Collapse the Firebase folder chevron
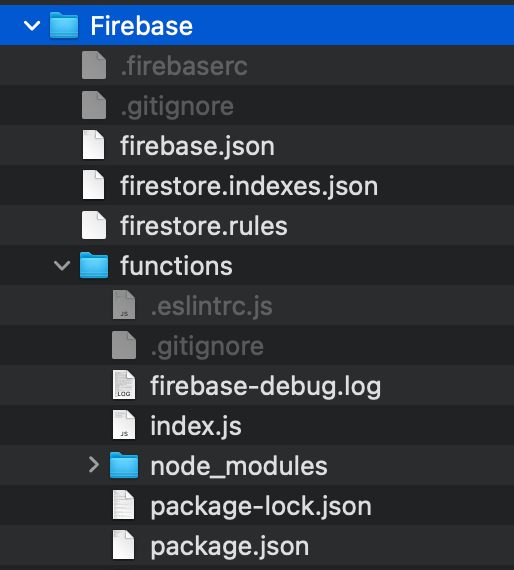The image size is (514, 570). pos(32,26)
